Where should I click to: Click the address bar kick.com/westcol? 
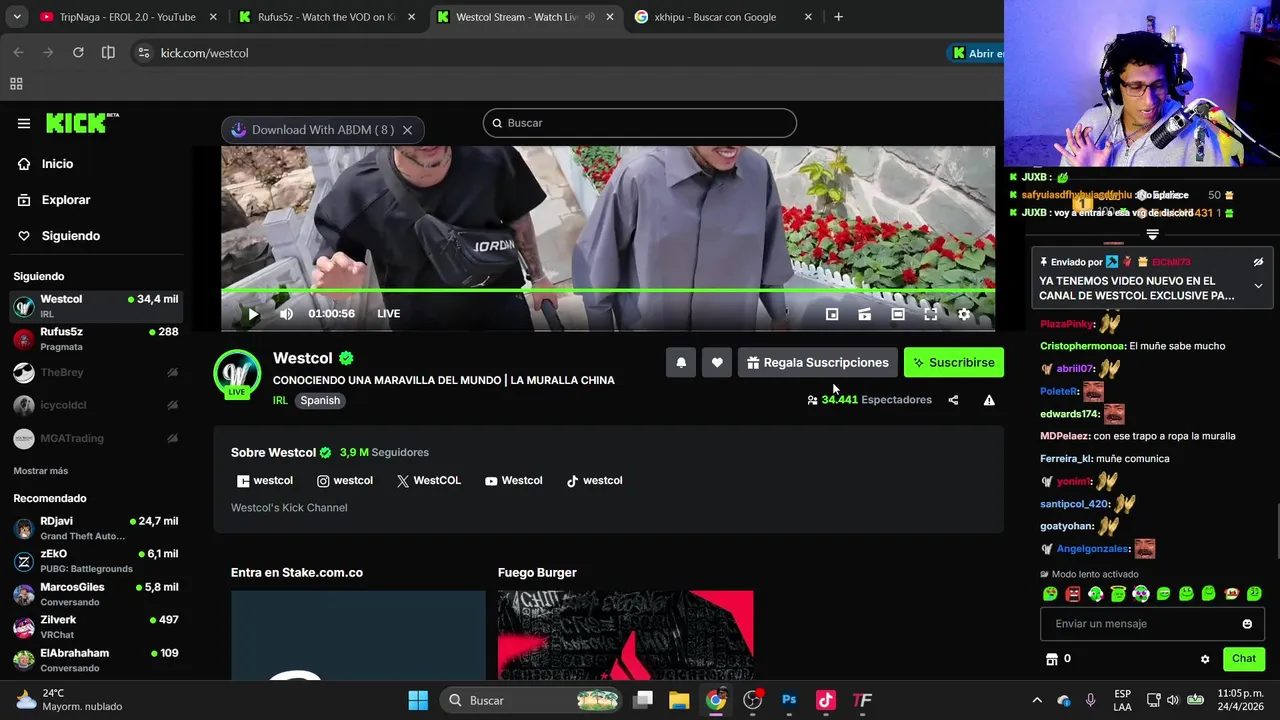(x=205, y=53)
